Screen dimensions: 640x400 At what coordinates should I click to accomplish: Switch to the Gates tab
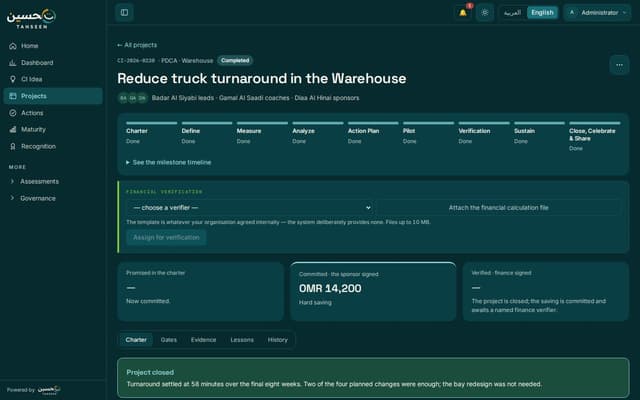click(x=169, y=340)
